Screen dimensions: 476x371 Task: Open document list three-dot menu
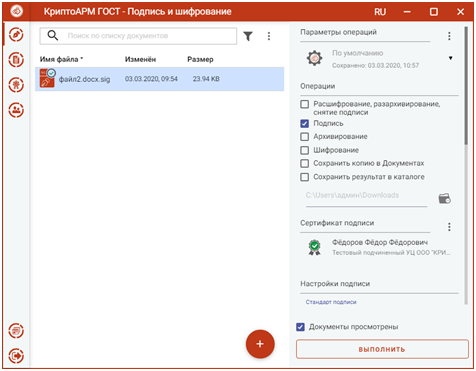(269, 36)
